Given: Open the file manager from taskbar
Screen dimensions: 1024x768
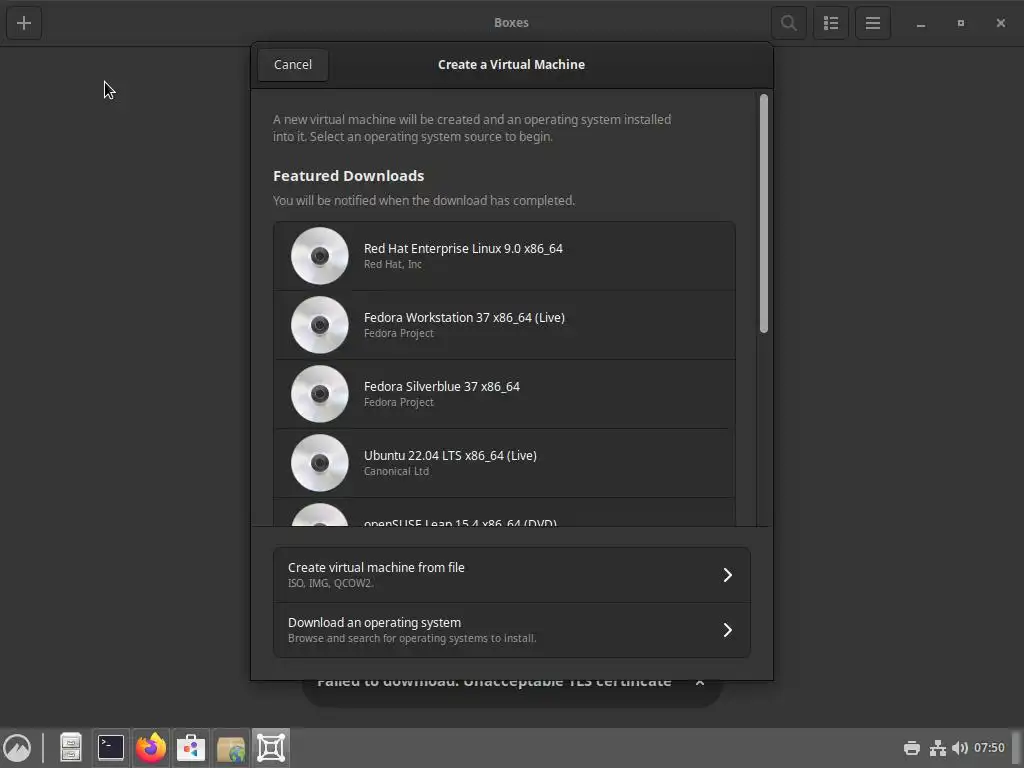Looking at the screenshot, I should point(71,748).
